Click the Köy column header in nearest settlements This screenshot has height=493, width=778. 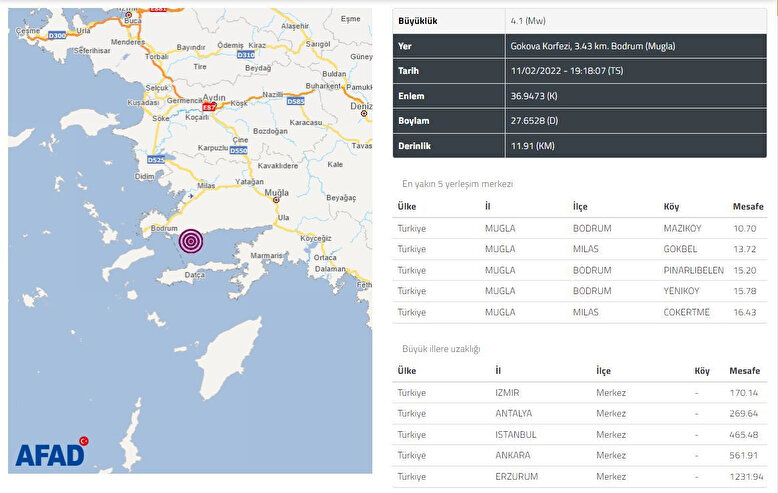[670, 207]
